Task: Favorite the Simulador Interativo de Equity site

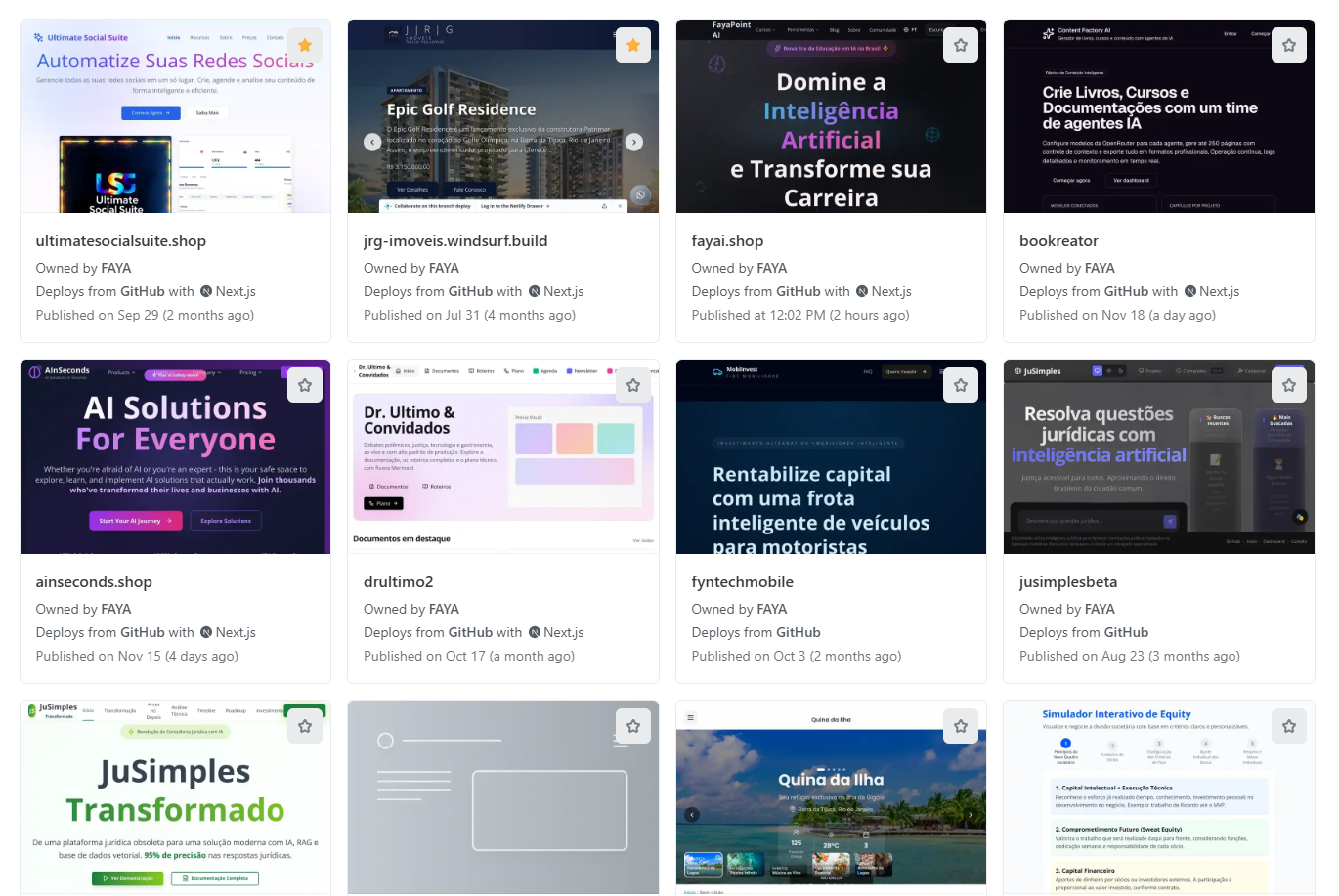Action: [x=1289, y=726]
